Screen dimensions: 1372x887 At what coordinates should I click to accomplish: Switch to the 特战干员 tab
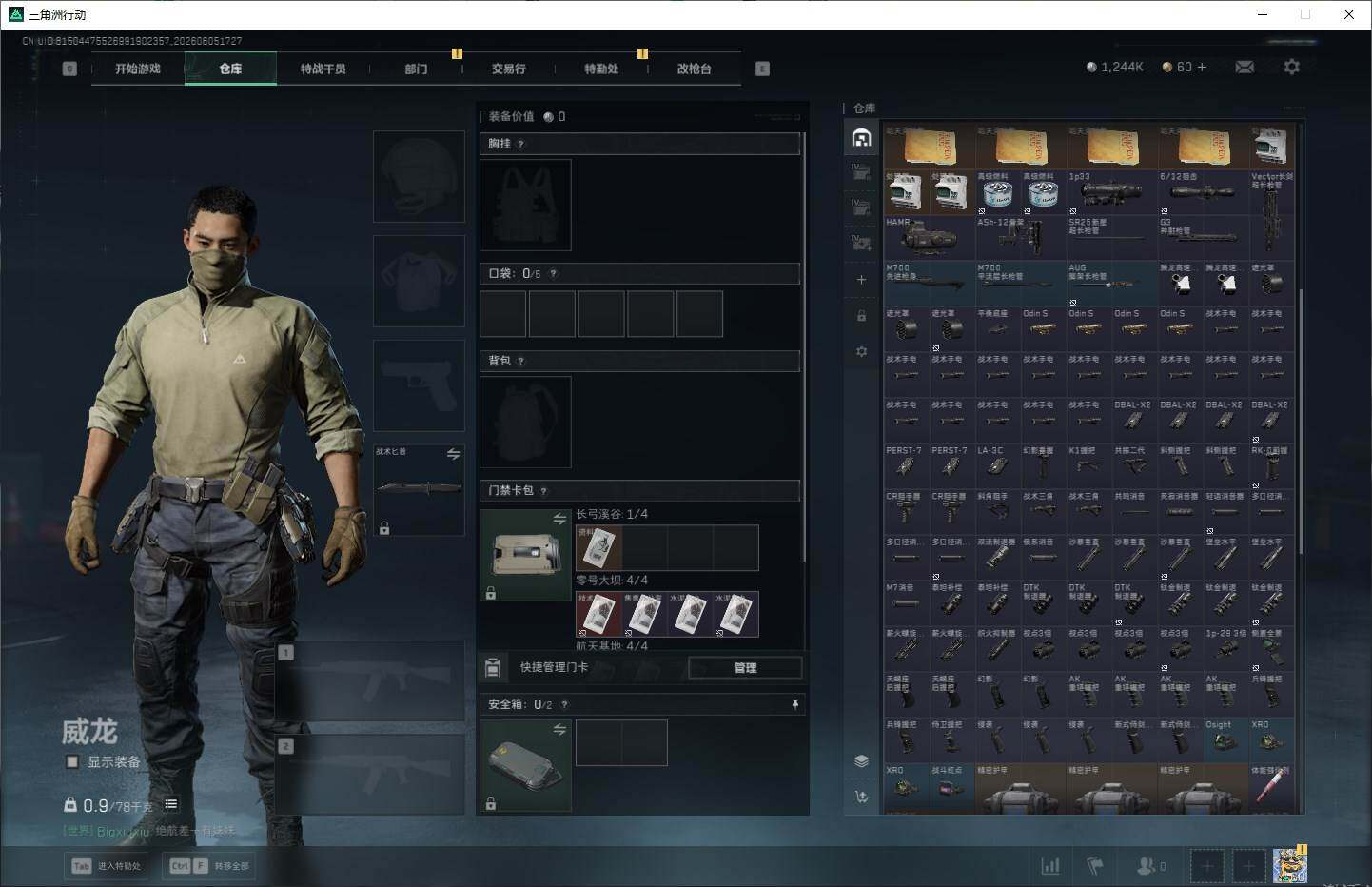click(323, 69)
